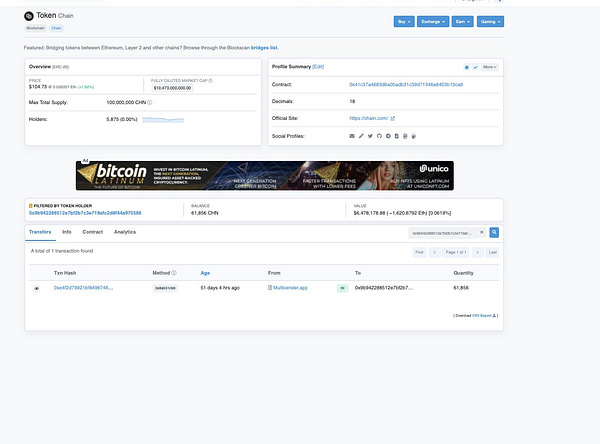Screen dimensions: 600x444
Task: Click the previous page arrow button
Action: [x=435, y=252]
